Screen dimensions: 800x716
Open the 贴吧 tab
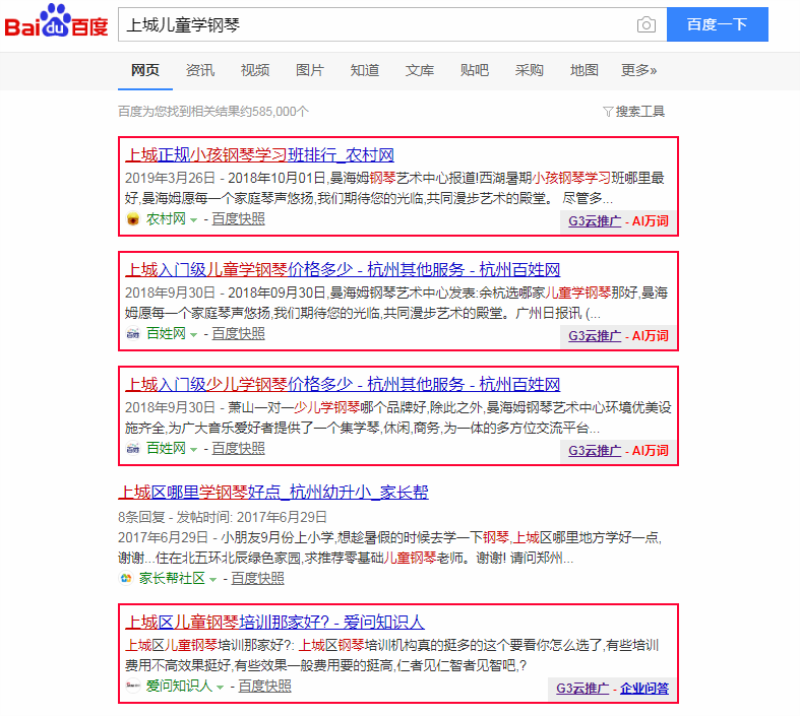point(474,70)
